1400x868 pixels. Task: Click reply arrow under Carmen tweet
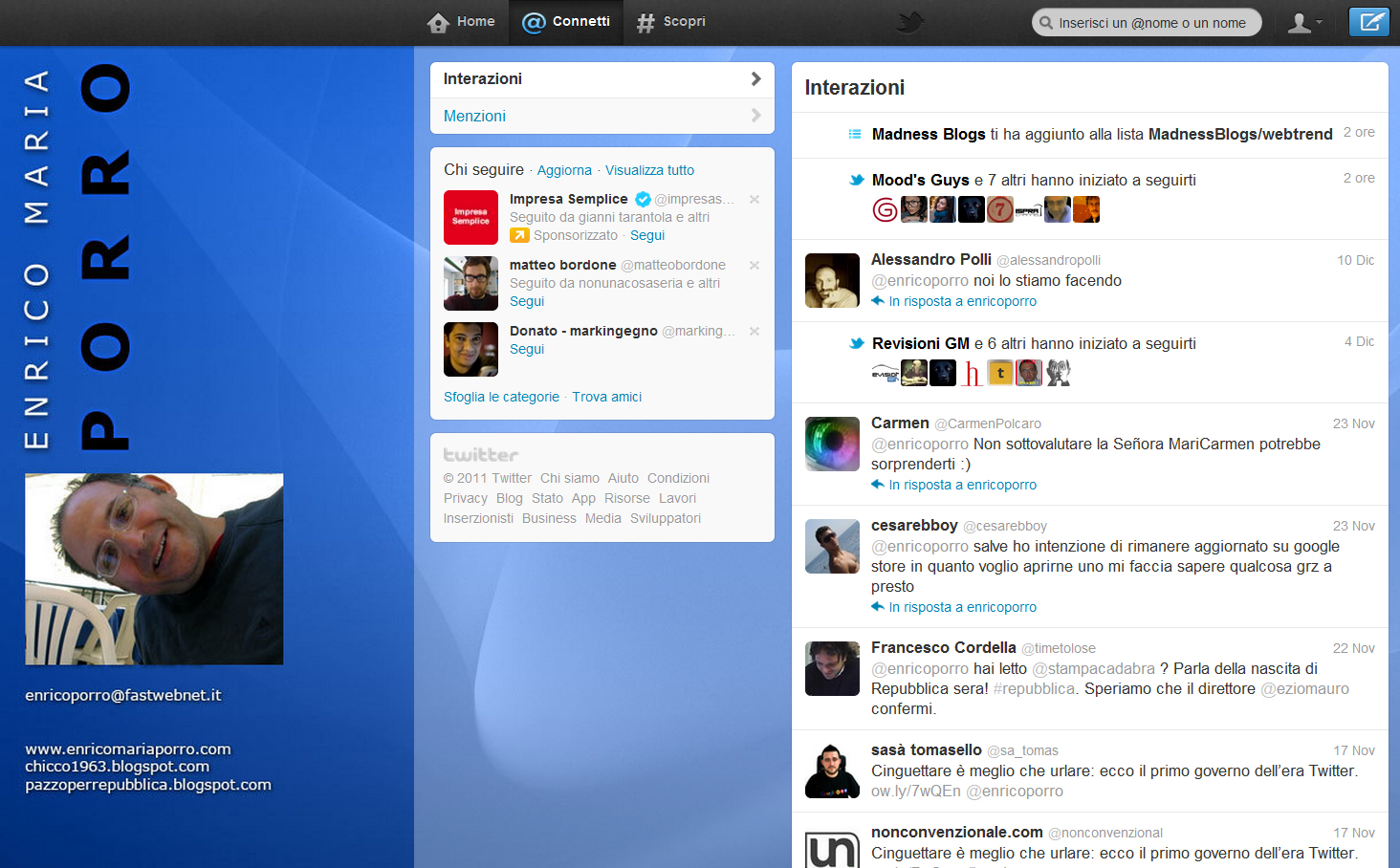(878, 485)
